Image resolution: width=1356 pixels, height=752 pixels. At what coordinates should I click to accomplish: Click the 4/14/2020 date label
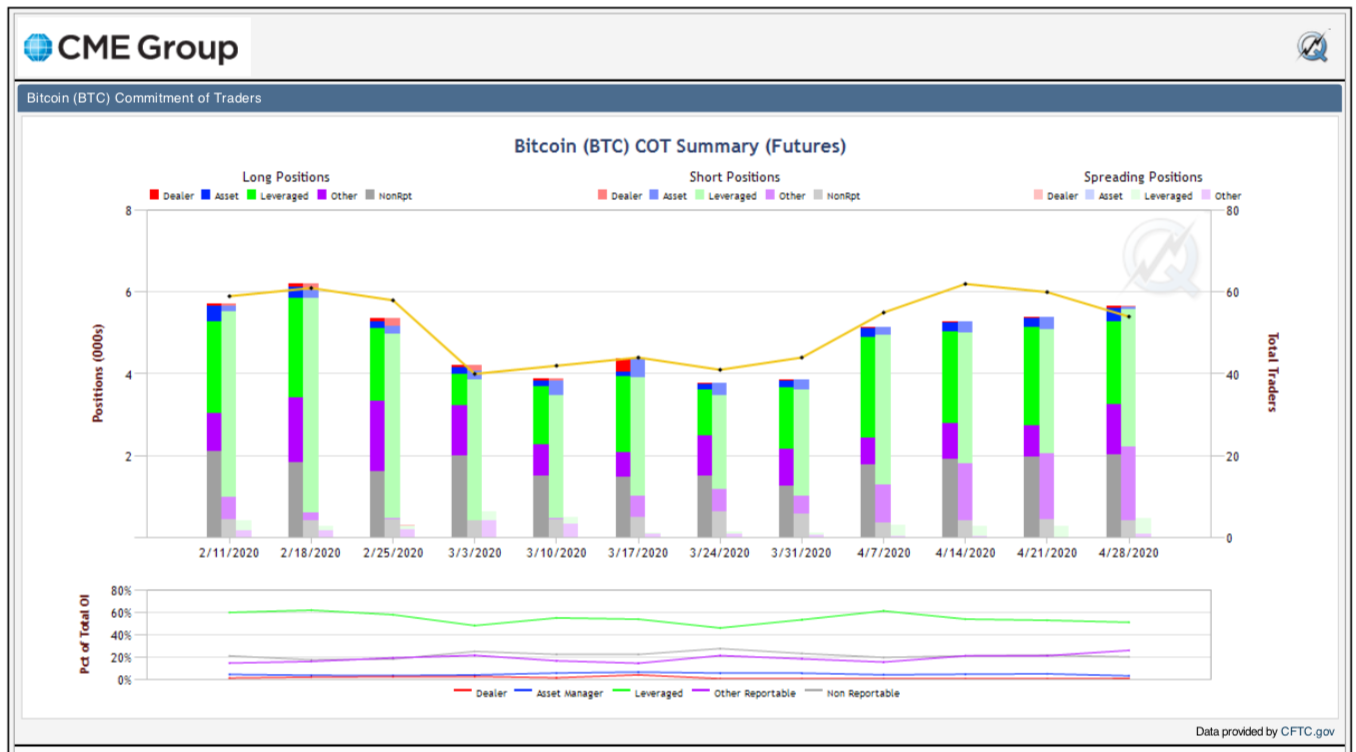[964, 552]
